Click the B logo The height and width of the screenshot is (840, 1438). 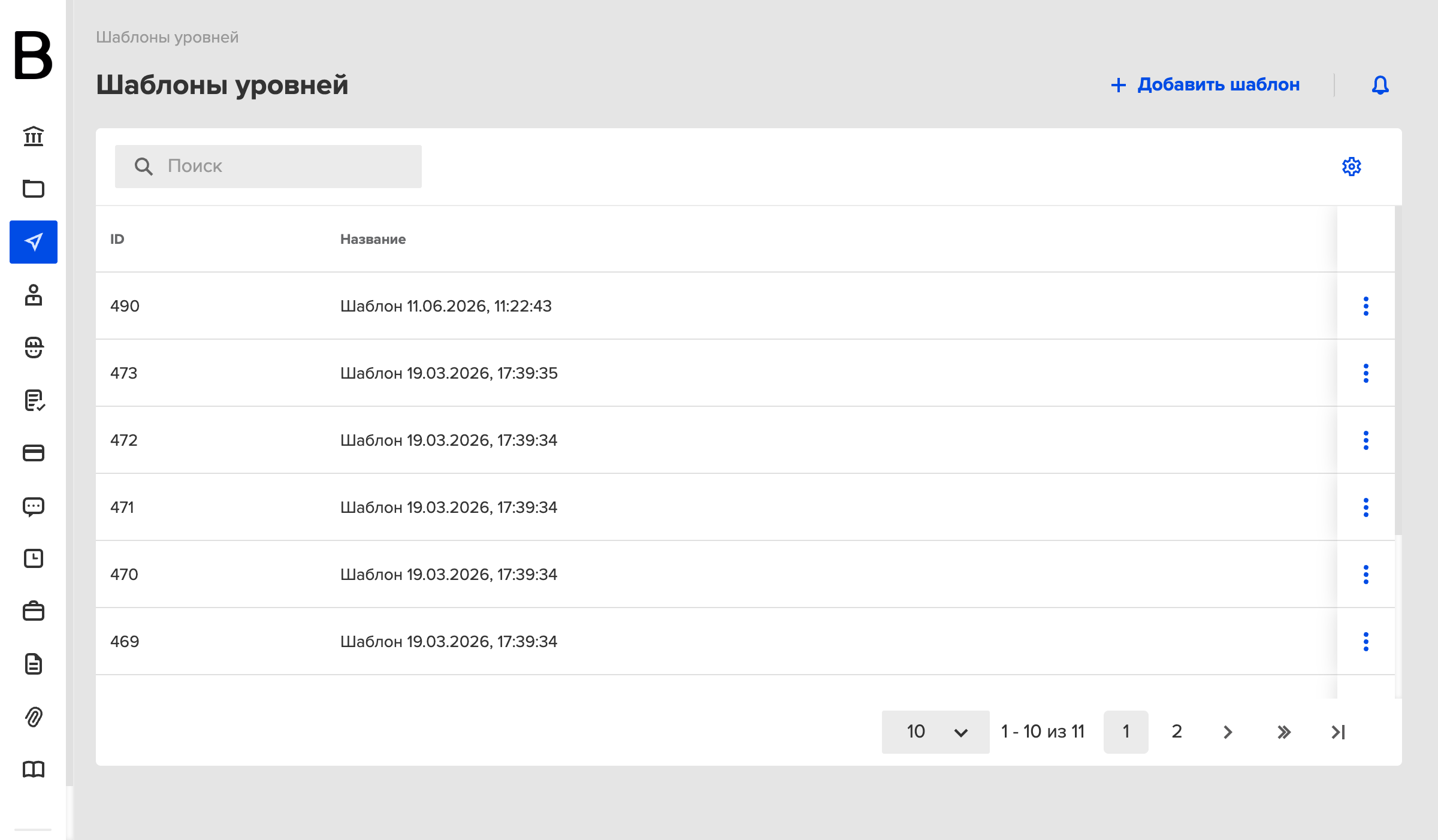33,55
